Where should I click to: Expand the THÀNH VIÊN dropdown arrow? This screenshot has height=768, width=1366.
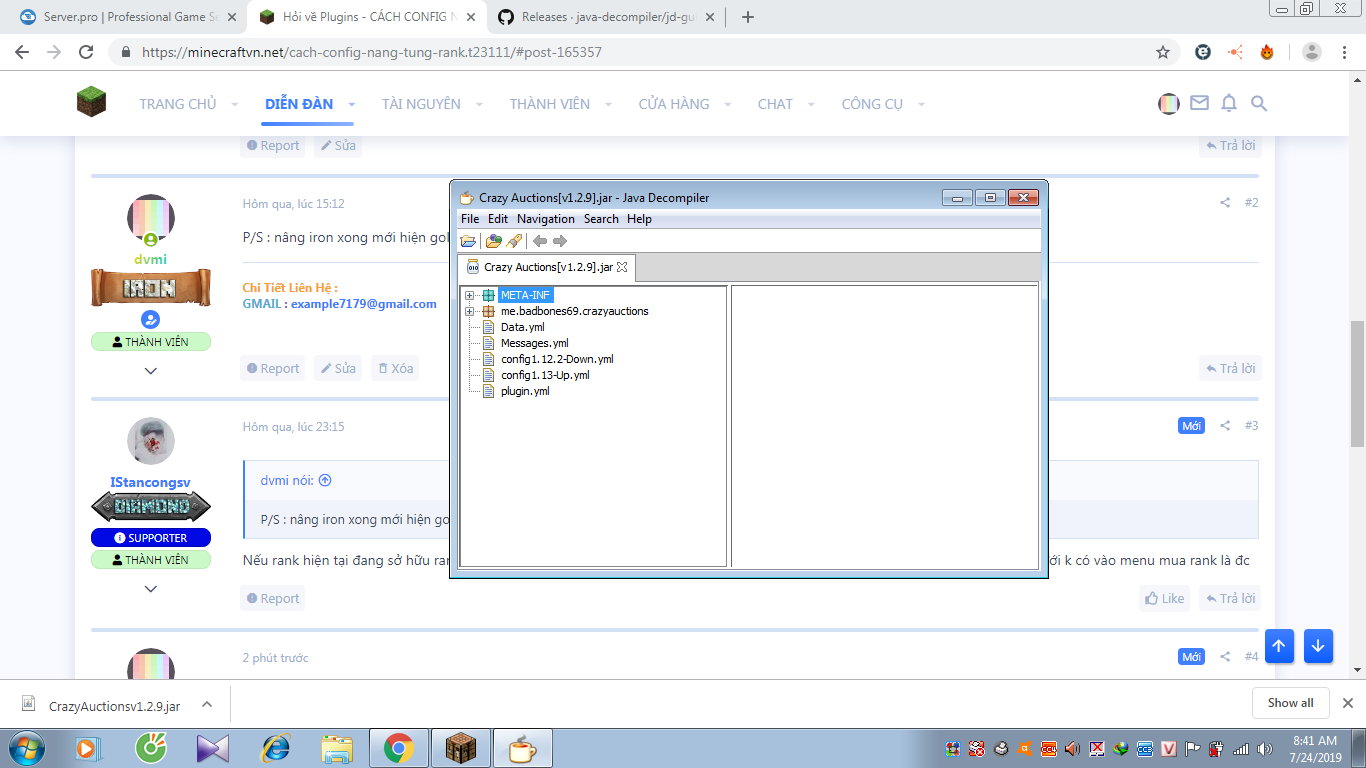[x=608, y=104]
